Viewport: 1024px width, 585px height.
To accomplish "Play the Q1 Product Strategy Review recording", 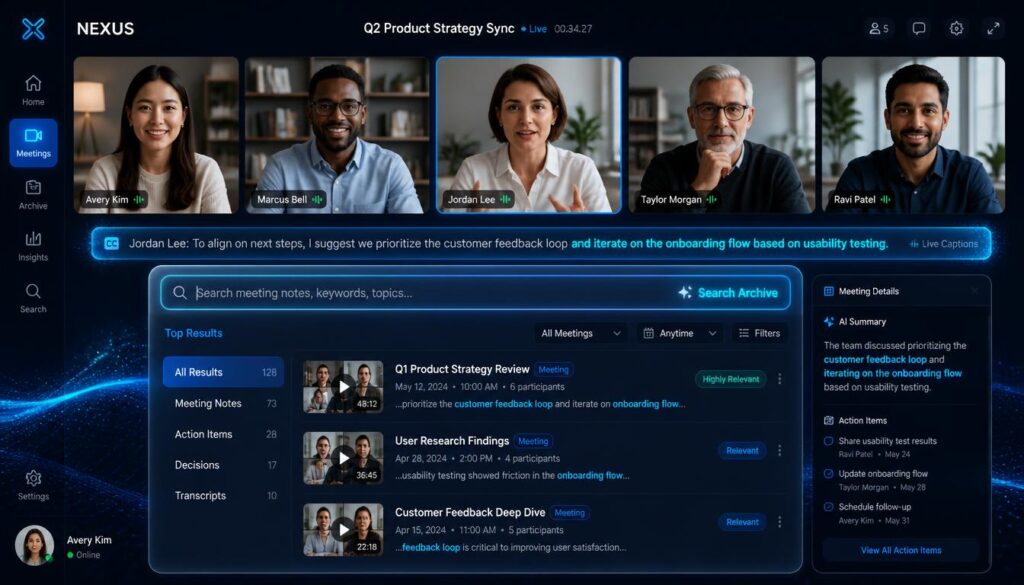I will tap(343, 387).
